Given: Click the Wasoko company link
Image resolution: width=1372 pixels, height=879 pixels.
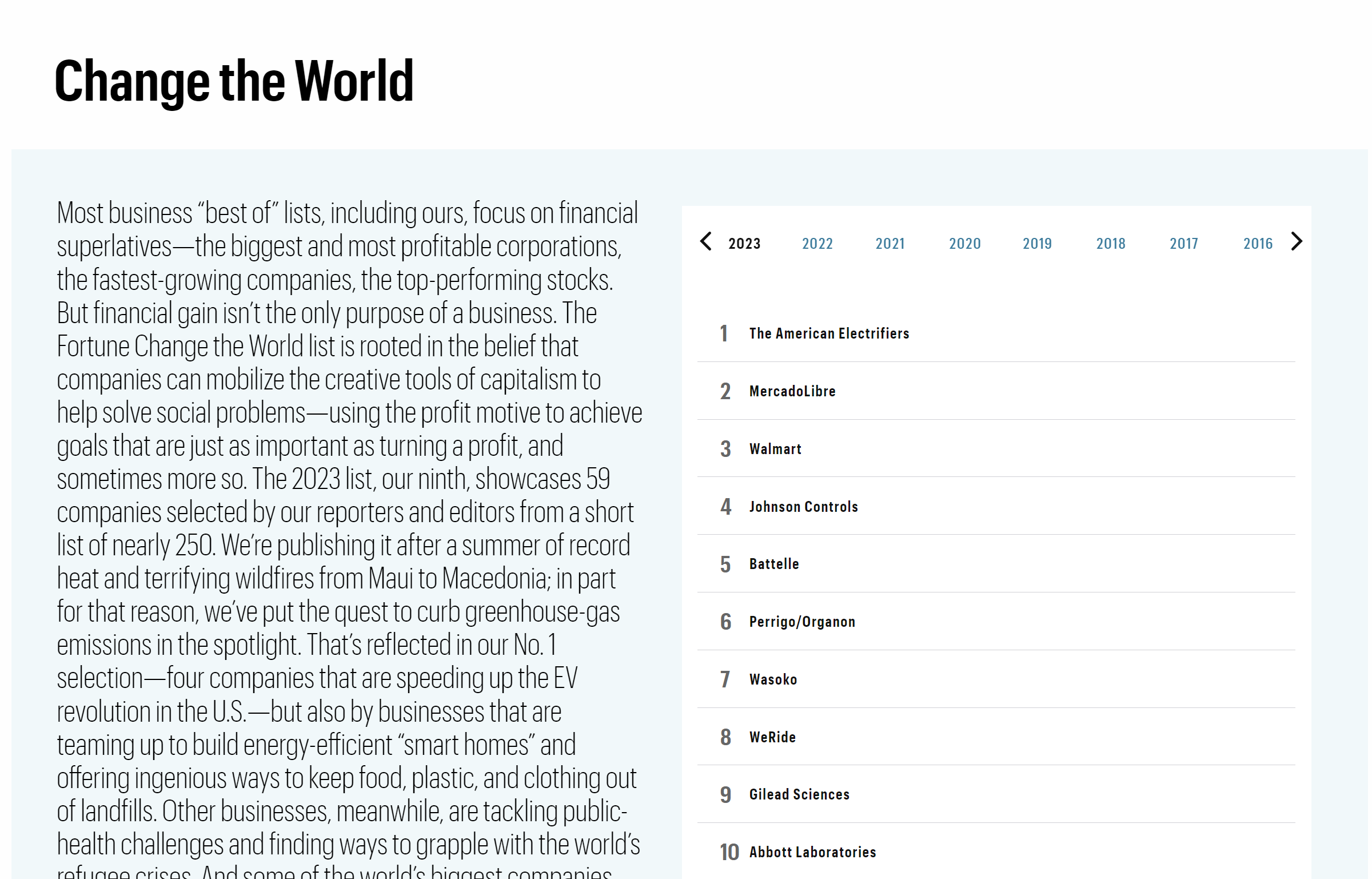Looking at the screenshot, I should 773,679.
